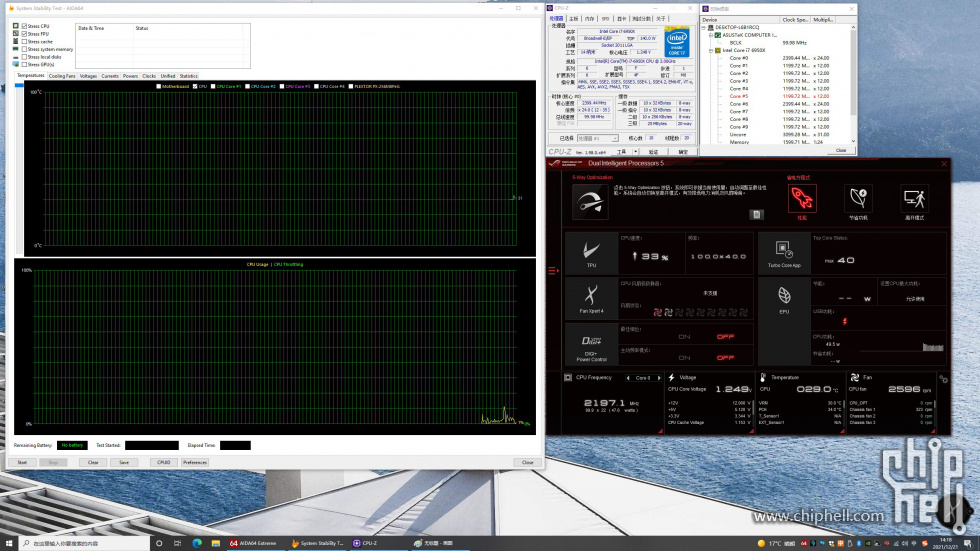Switch to the Cooling Fans tab
This screenshot has height=551, width=980.
[62, 76]
